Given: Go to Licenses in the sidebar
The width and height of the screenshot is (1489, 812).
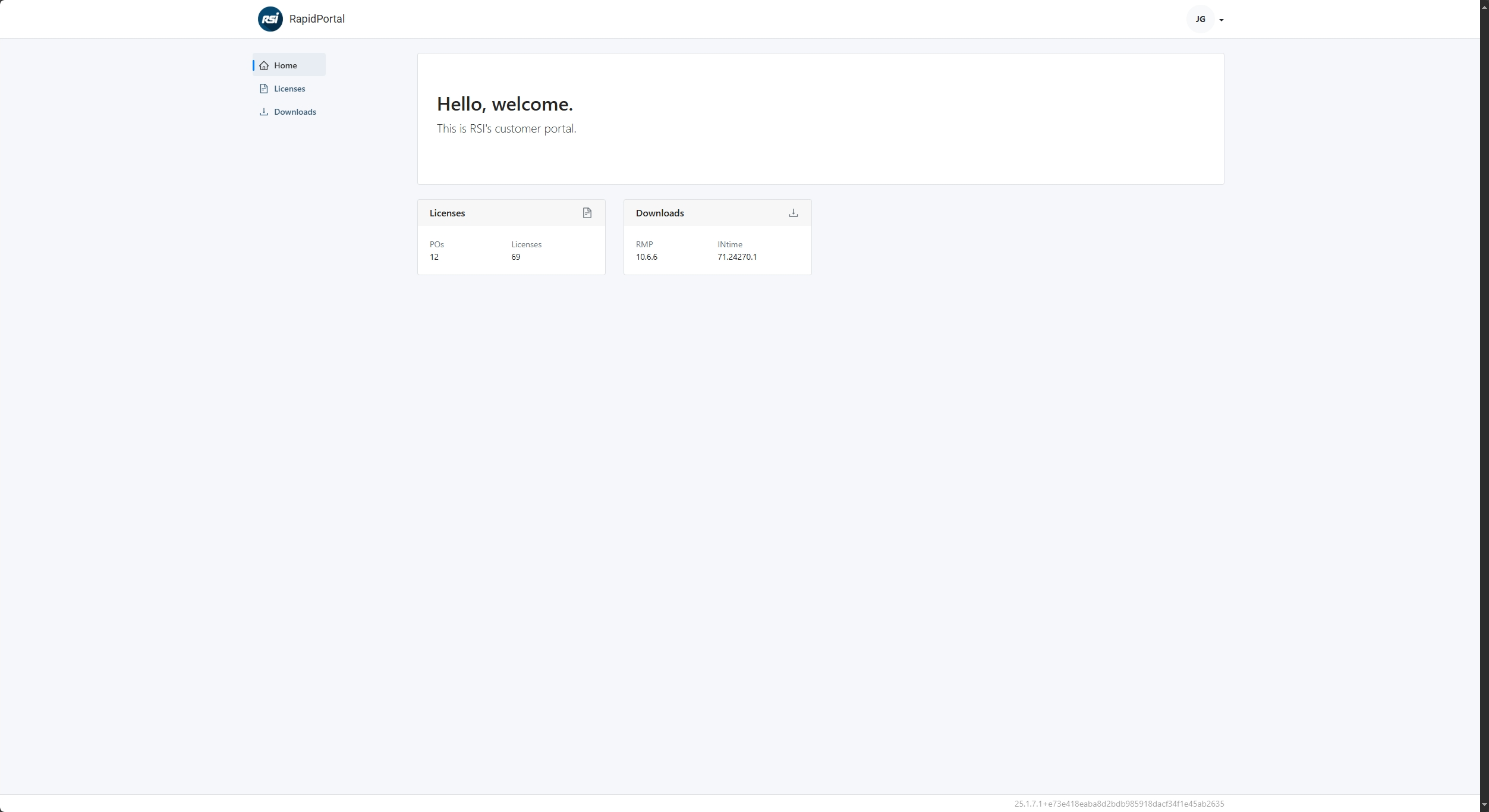Looking at the screenshot, I should pyautogui.click(x=289, y=89).
